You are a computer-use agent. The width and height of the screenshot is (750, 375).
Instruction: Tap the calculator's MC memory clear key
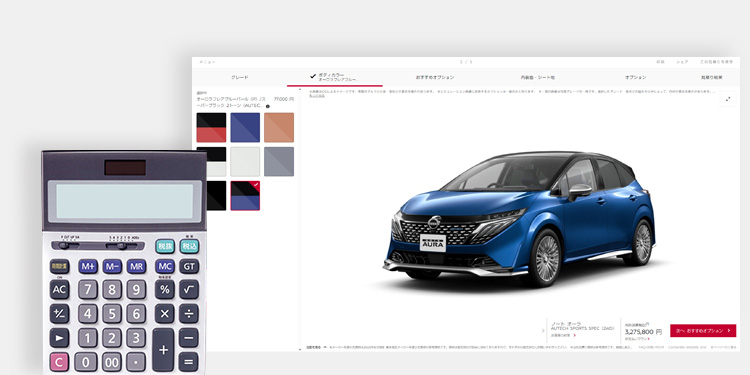click(x=165, y=266)
